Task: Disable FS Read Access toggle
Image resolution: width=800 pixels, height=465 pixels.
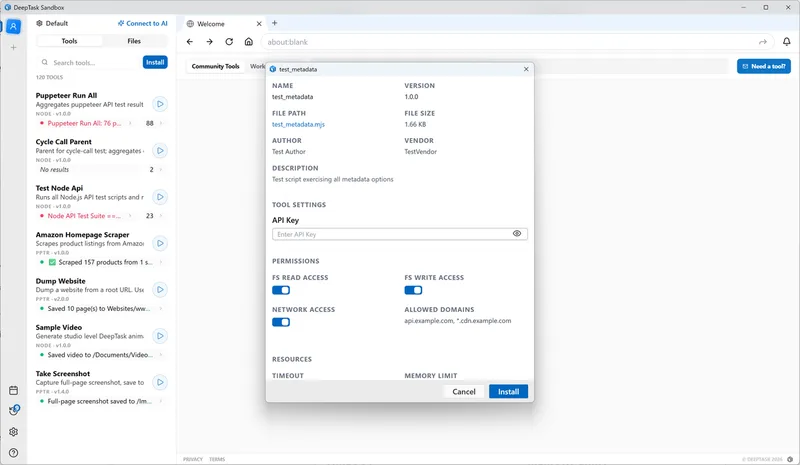Action: click(281, 290)
